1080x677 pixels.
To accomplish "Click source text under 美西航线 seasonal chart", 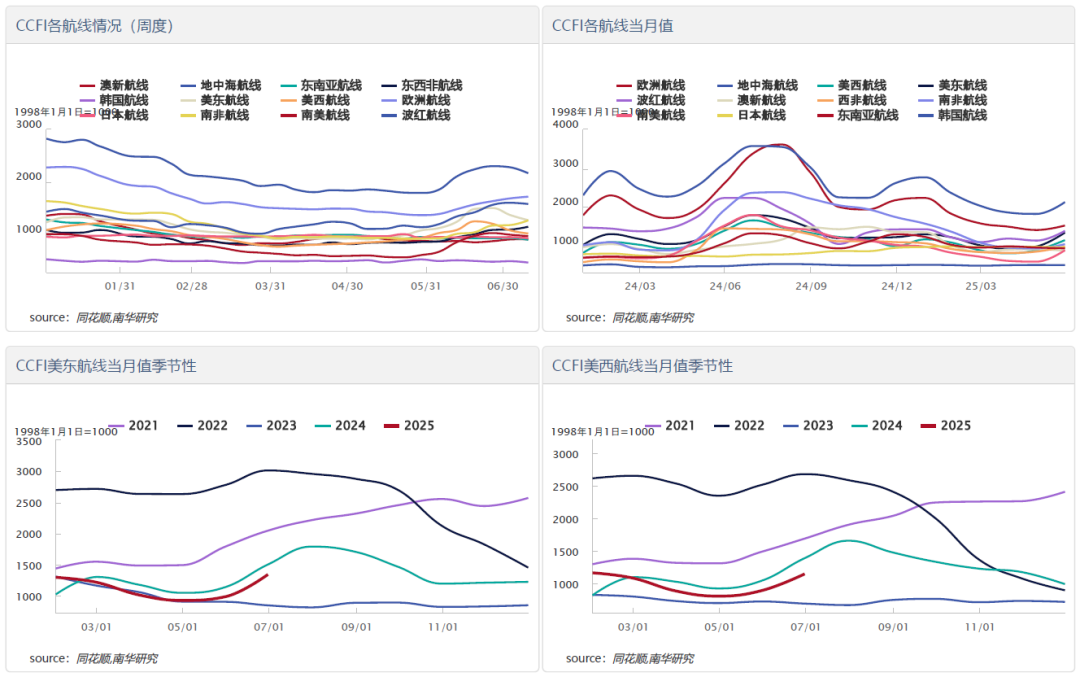I will 630,658.
